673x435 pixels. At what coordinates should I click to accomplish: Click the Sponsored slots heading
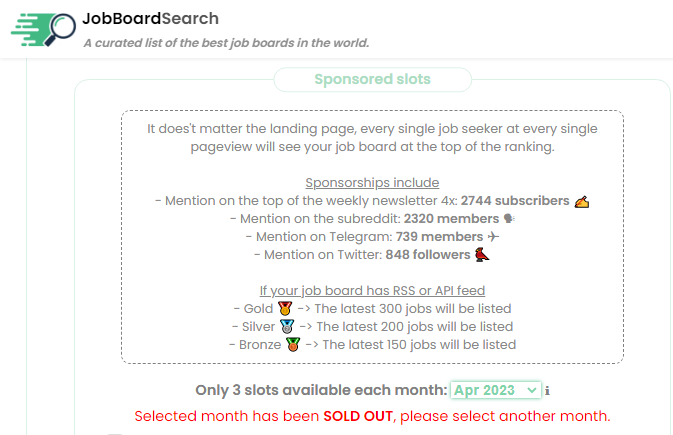pos(372,80)
